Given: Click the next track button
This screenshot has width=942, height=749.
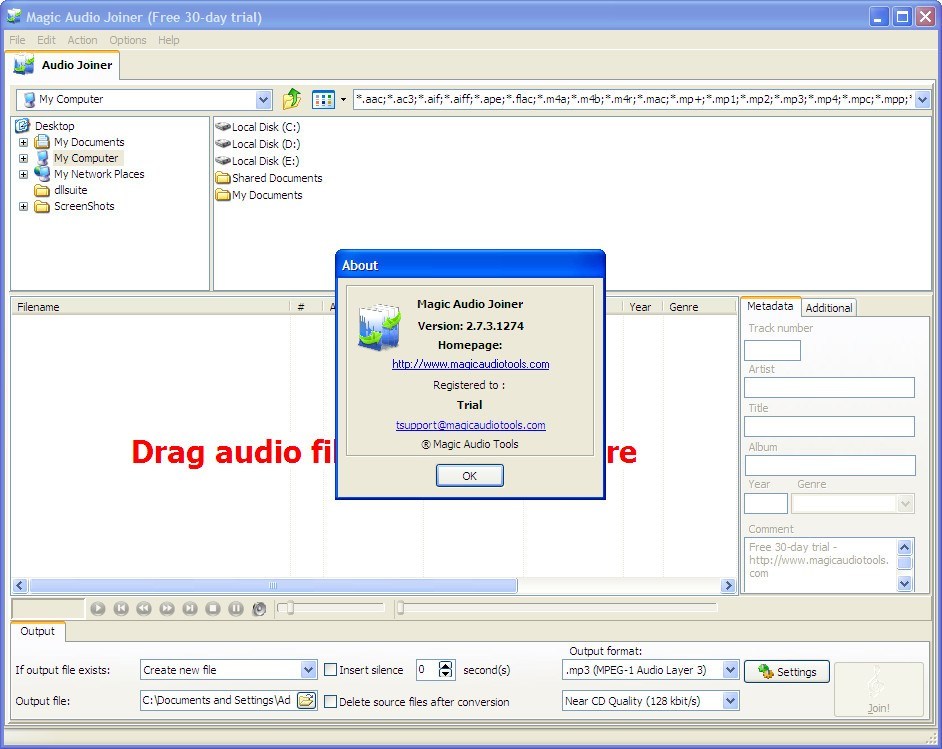Looking at the screenshot, I should click(190, 608).
